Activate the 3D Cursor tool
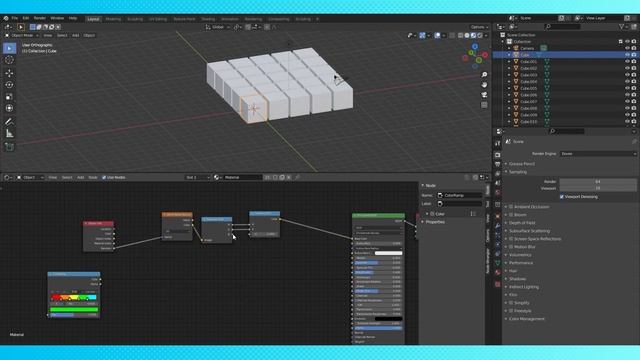The width and height of the screenshot is (640, 360). (x=9, y=60)
